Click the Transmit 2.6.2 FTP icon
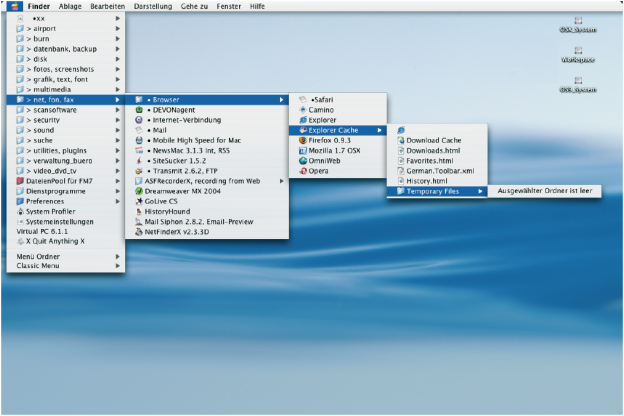This screenshot has width=624, height=416. pos(139,171)
